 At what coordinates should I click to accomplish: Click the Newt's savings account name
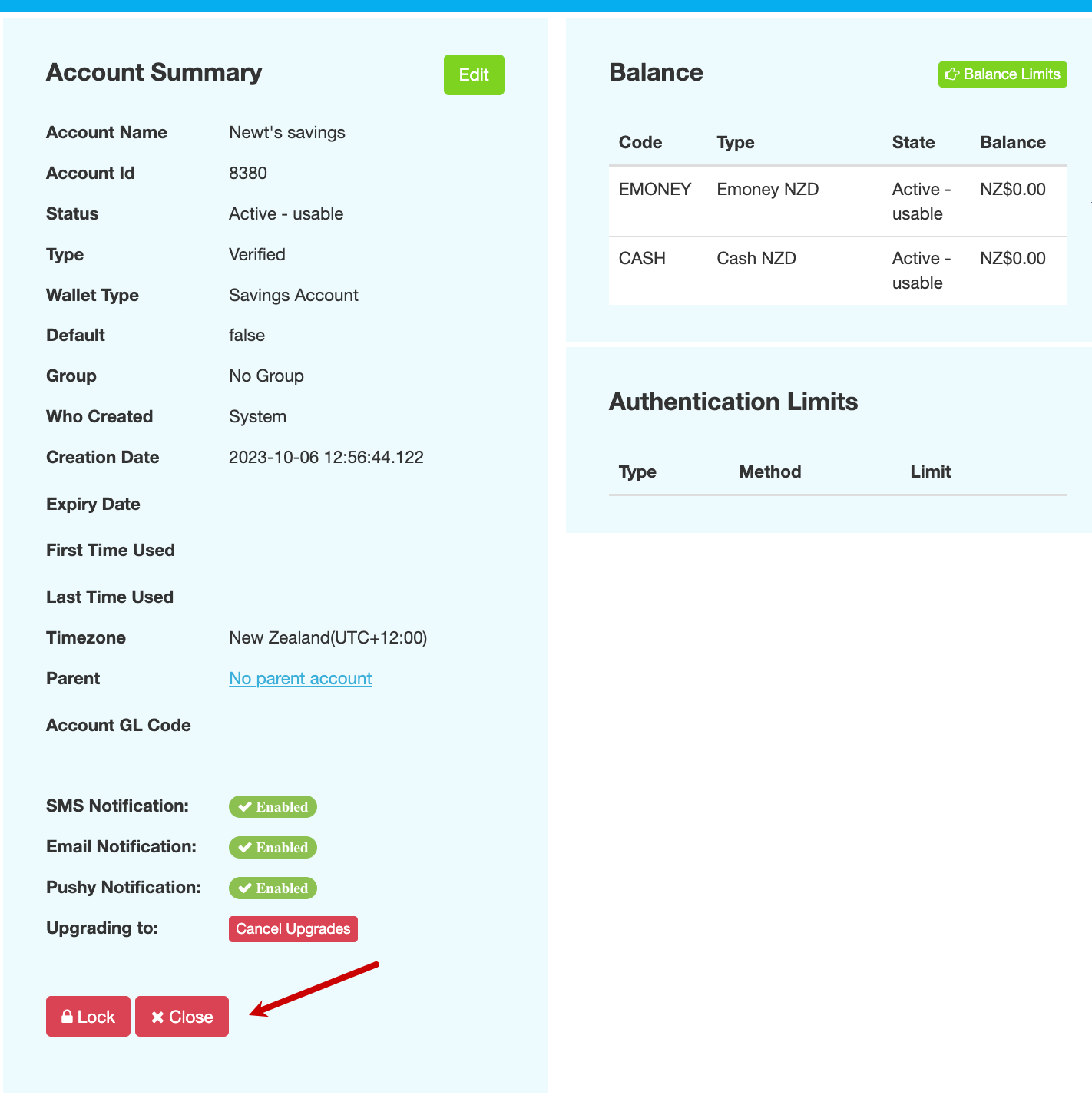(x=287, y=133)
